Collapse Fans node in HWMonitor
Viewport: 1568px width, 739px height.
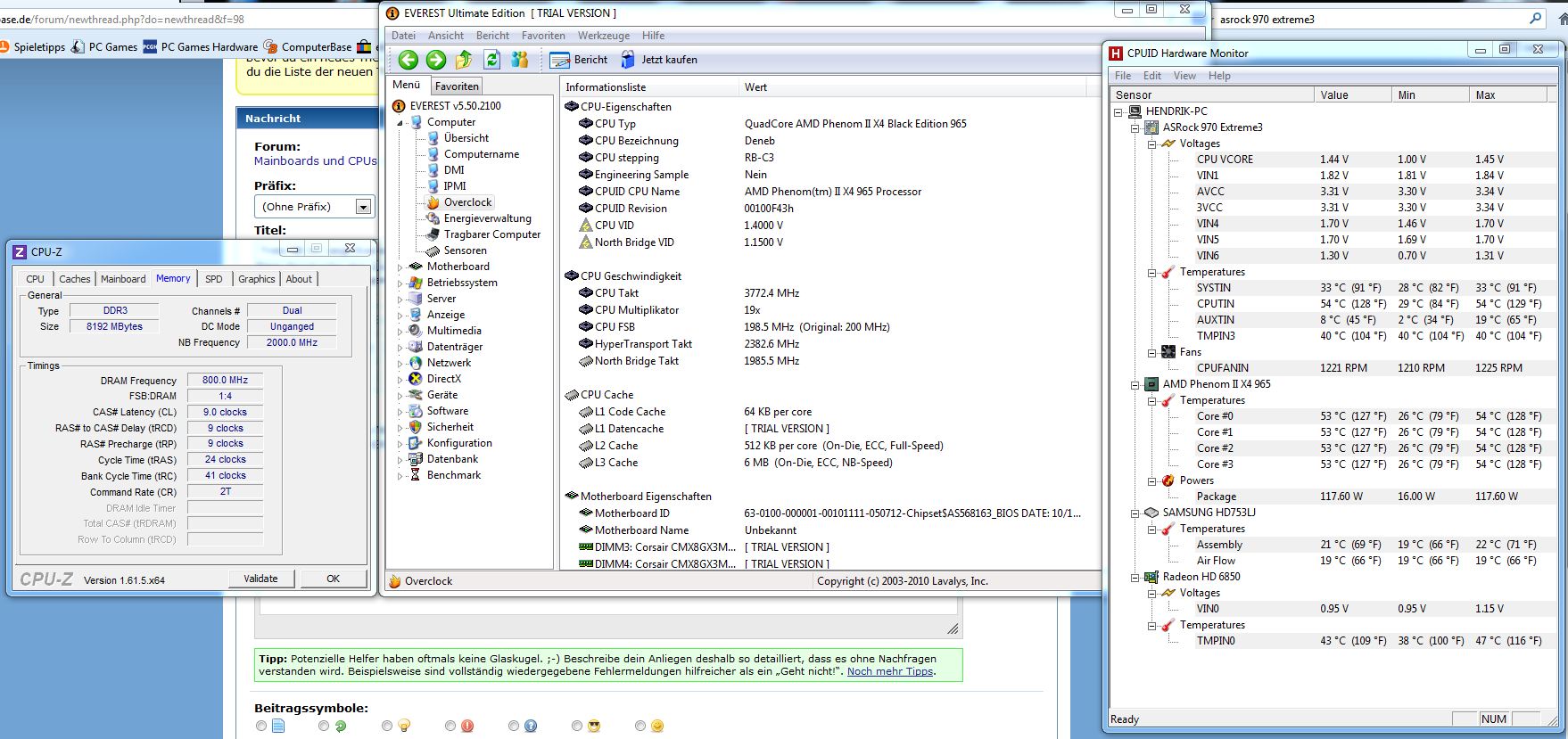pyautogui.click(x=1151, y=353)
